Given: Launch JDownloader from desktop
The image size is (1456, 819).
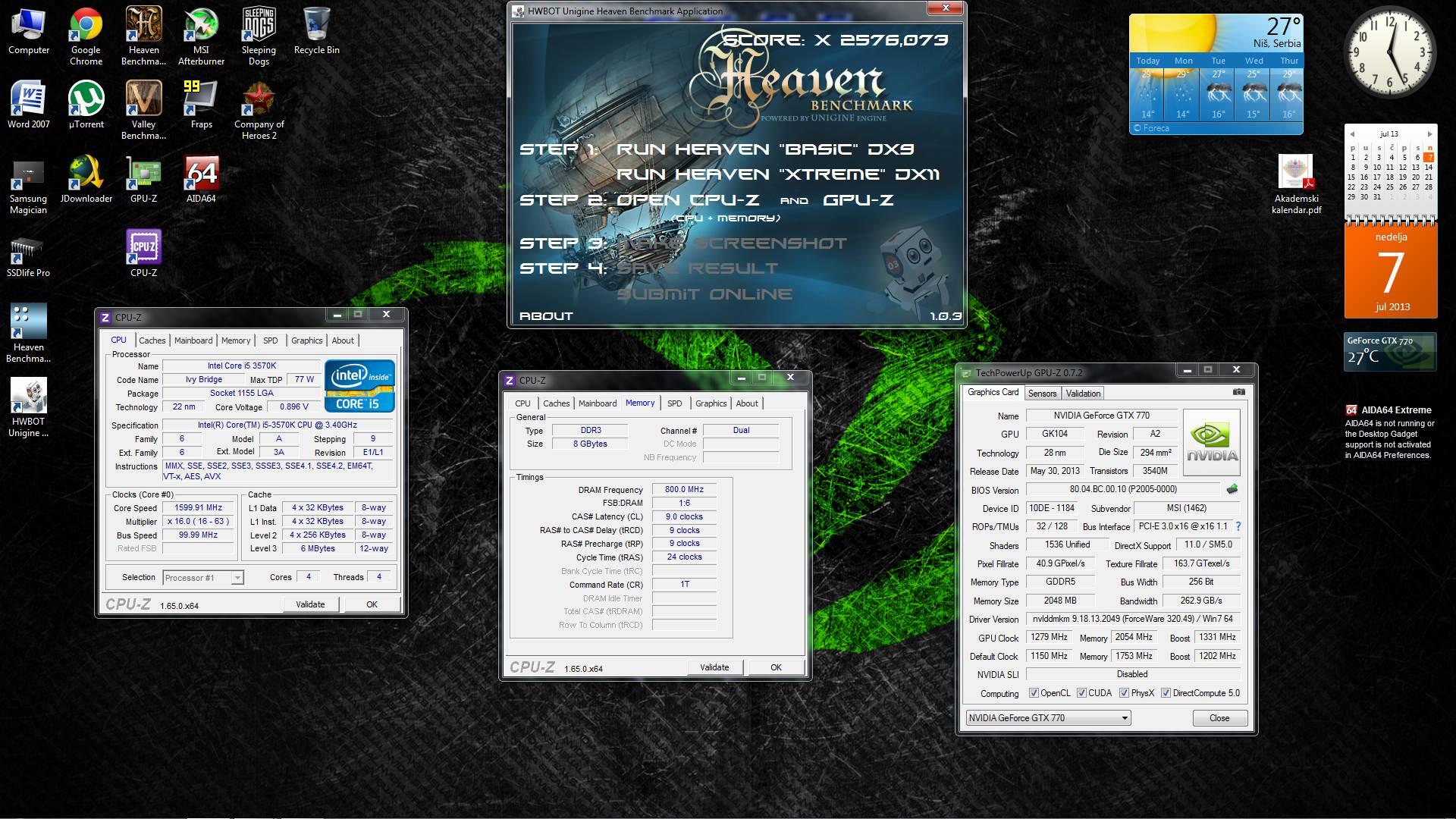Looking at the screenshot, I should tap(86, 180).
